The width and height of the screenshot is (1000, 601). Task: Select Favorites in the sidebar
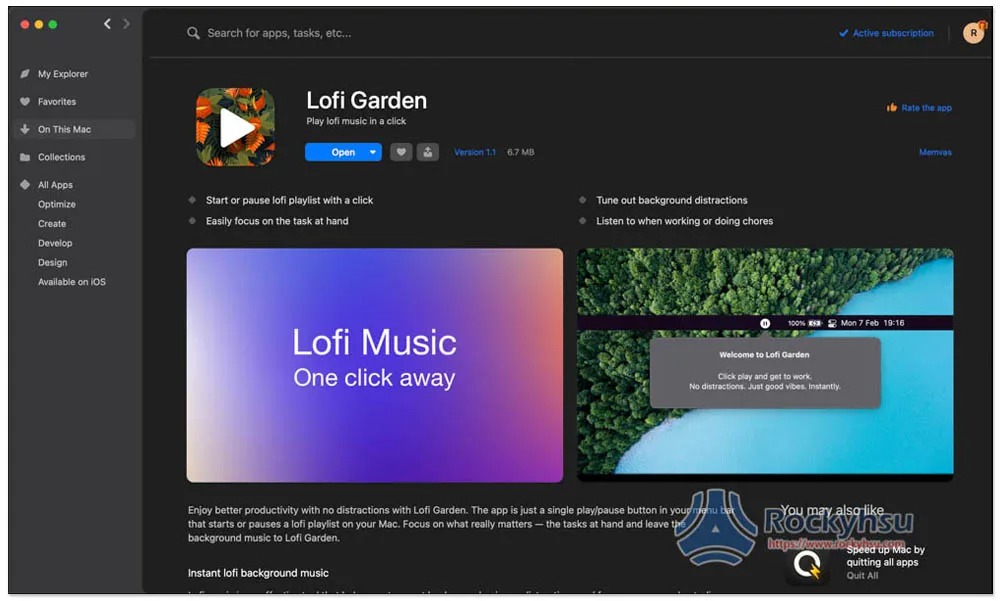point(56,102)
